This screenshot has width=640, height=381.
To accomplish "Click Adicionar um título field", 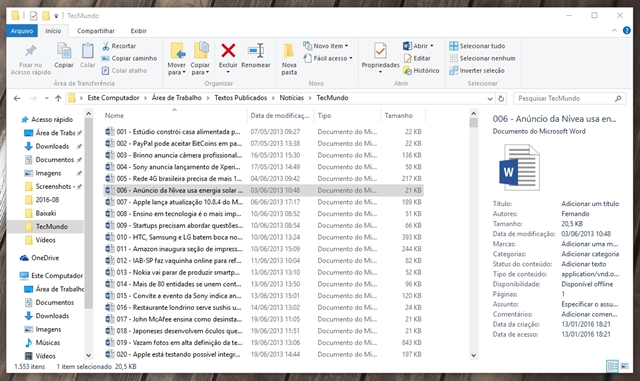I will (x=590, y=204).
